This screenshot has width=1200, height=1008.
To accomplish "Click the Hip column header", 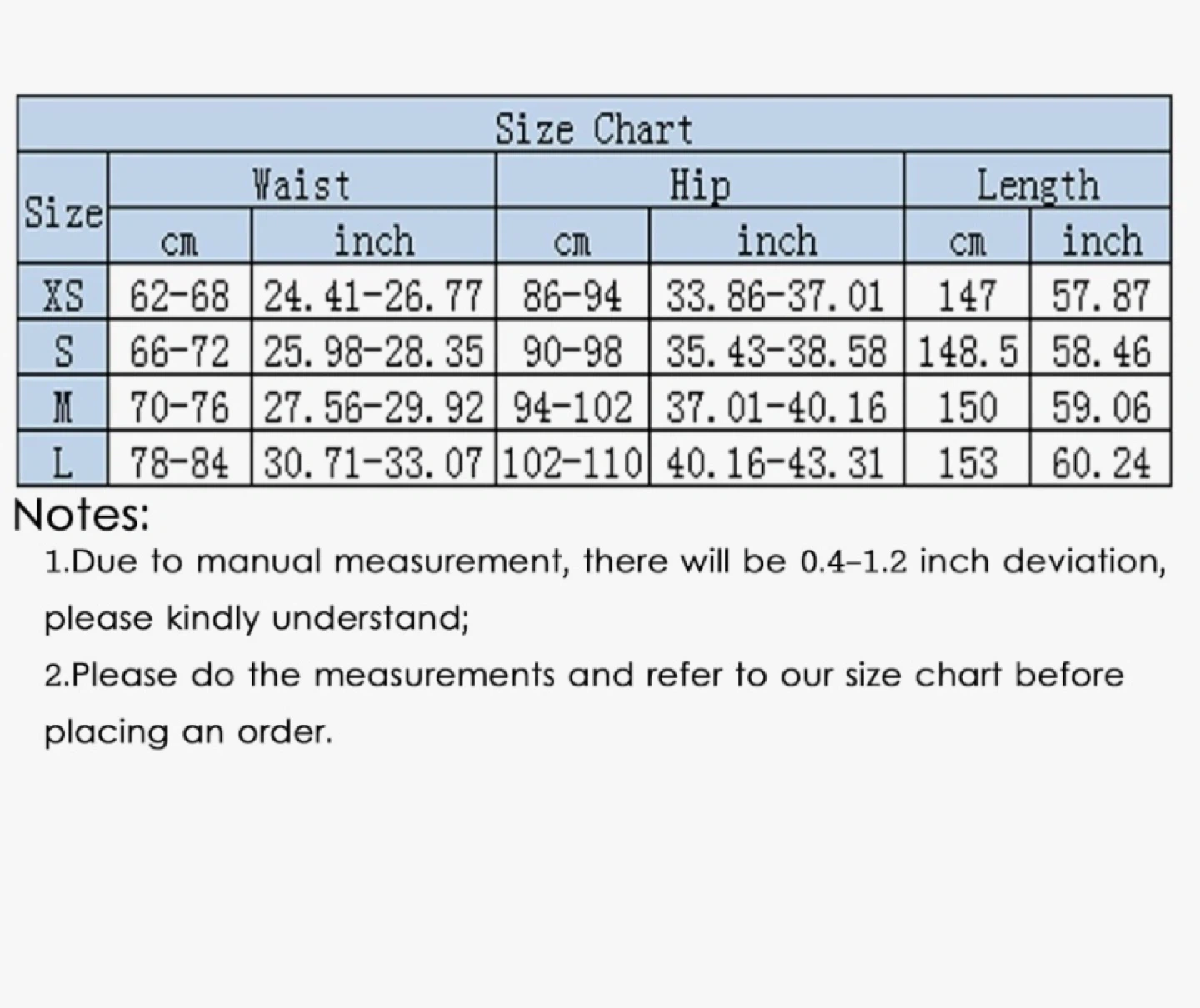I will [699, 184].
